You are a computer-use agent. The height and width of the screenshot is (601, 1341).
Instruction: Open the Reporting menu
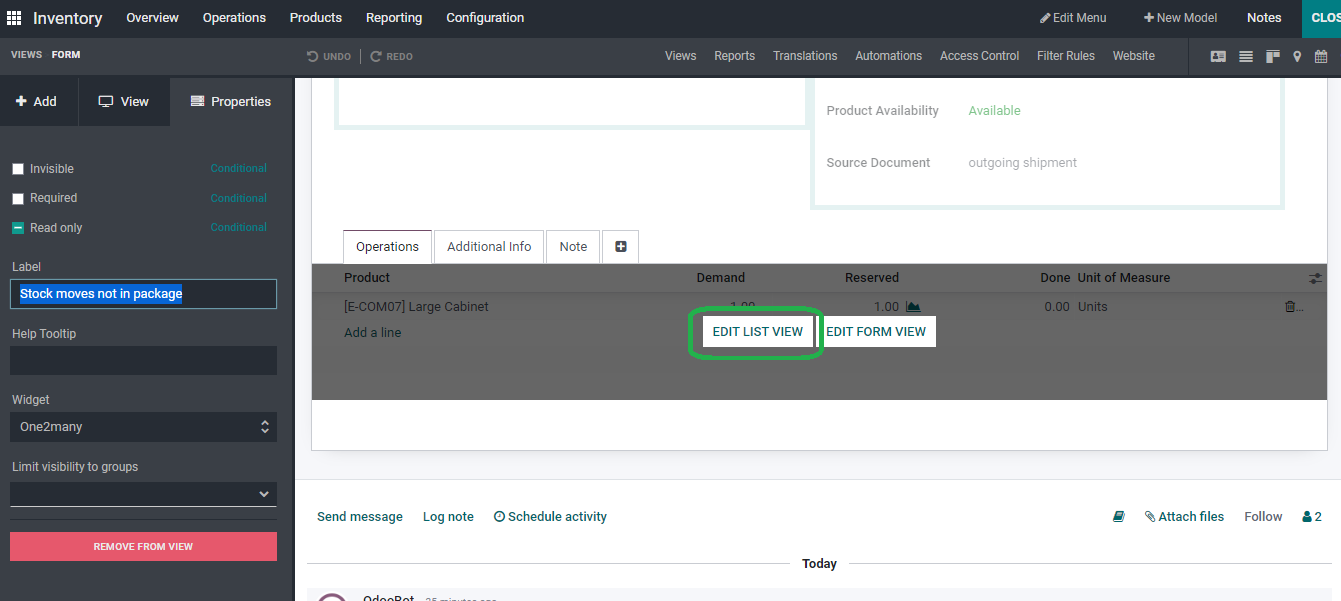point(394,18)
